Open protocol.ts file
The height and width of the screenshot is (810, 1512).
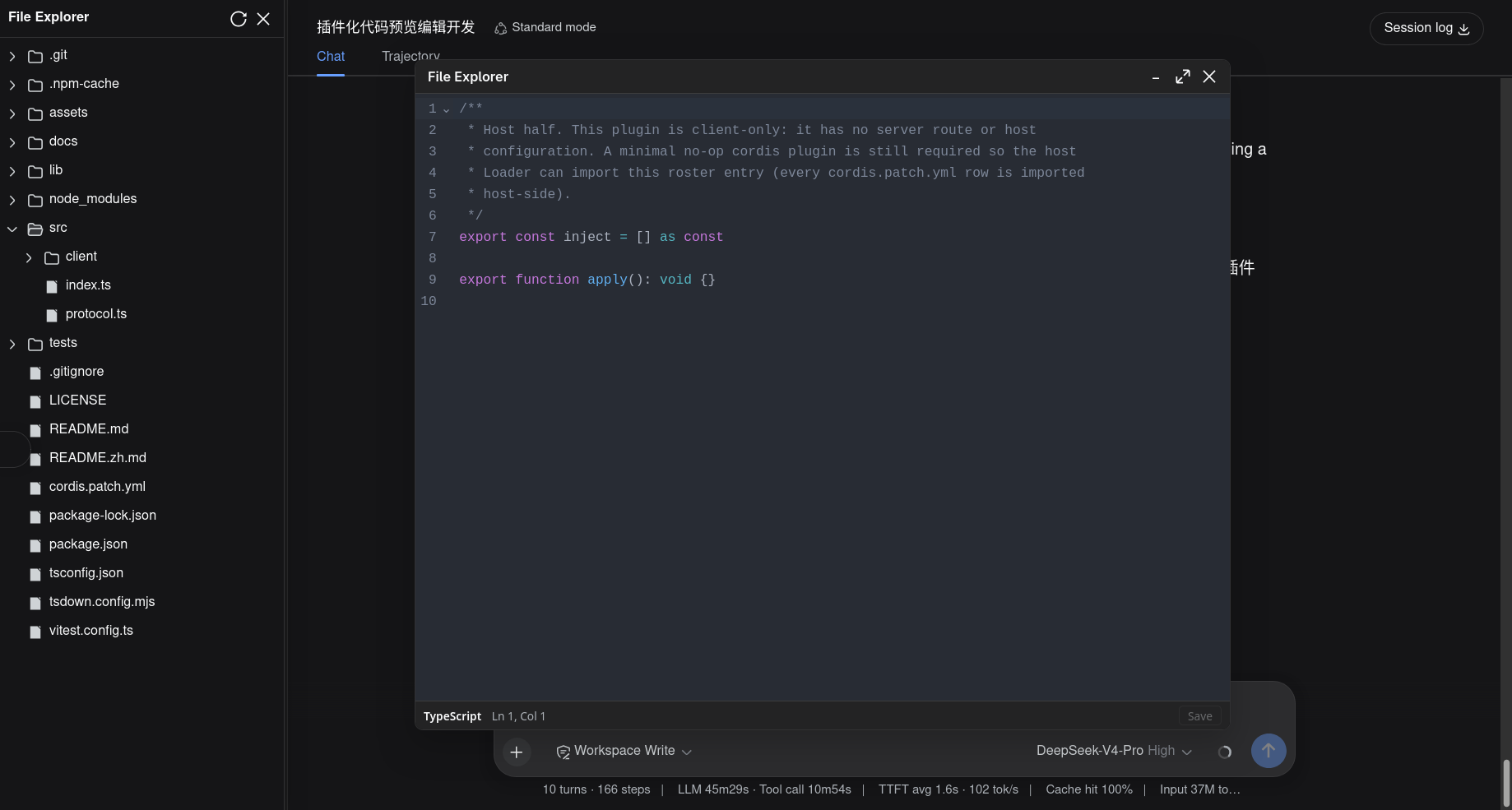96,314
